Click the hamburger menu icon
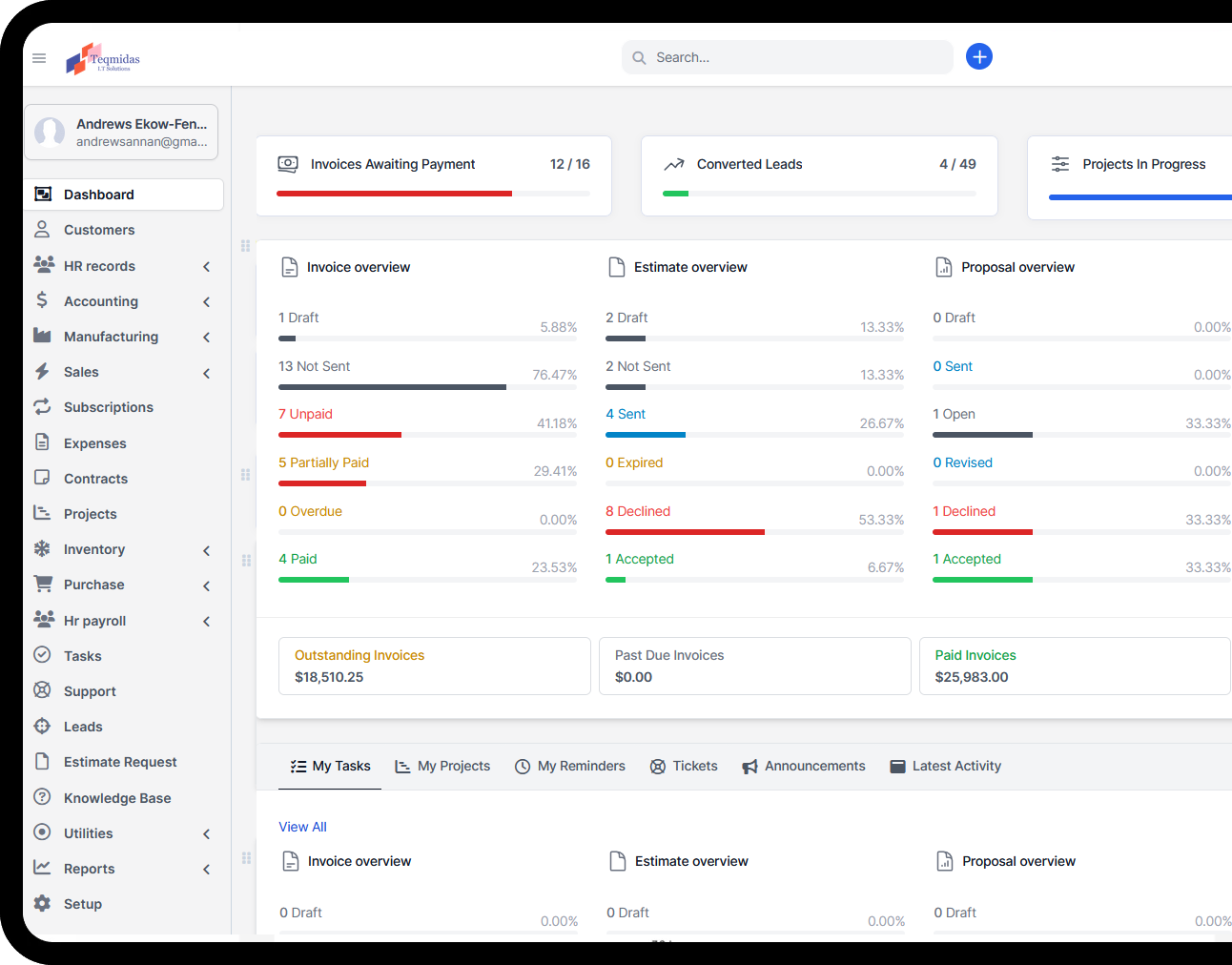Image resolution: width=1232 pixels, height=965 pixels. (x=39, y=58)
